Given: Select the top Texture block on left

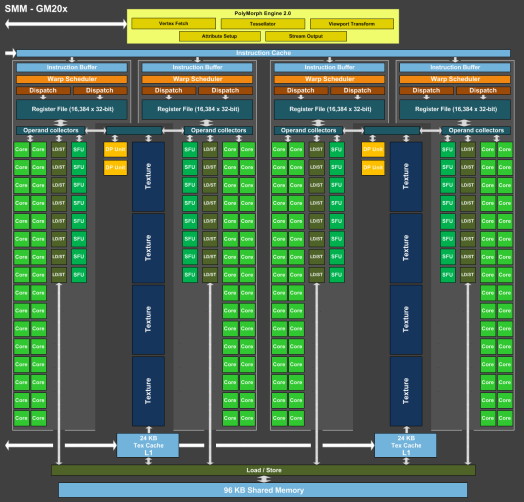Looking at the screenshot, I should pyautogui.click(x=148, y=176).
